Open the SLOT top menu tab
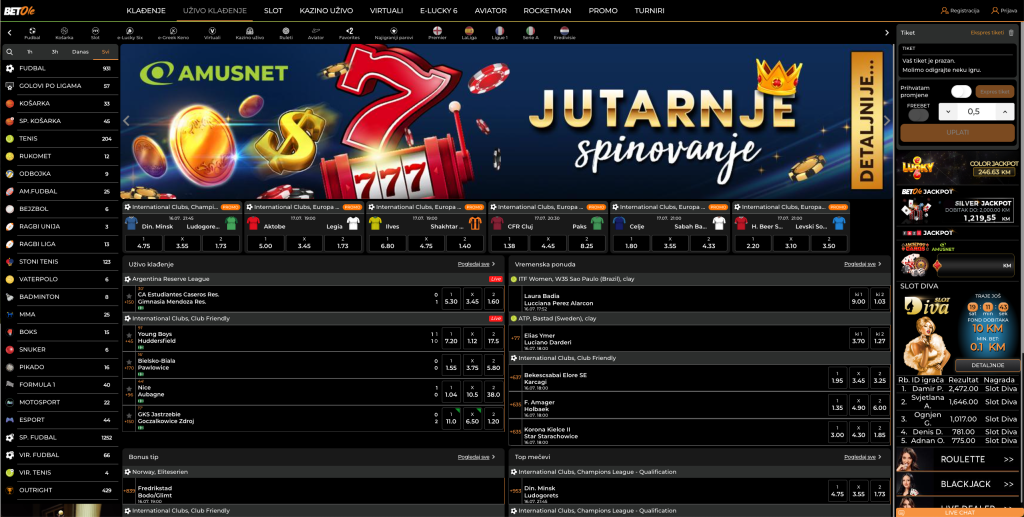The height and width of the screenshot is (517, 1024). [274, 11]
